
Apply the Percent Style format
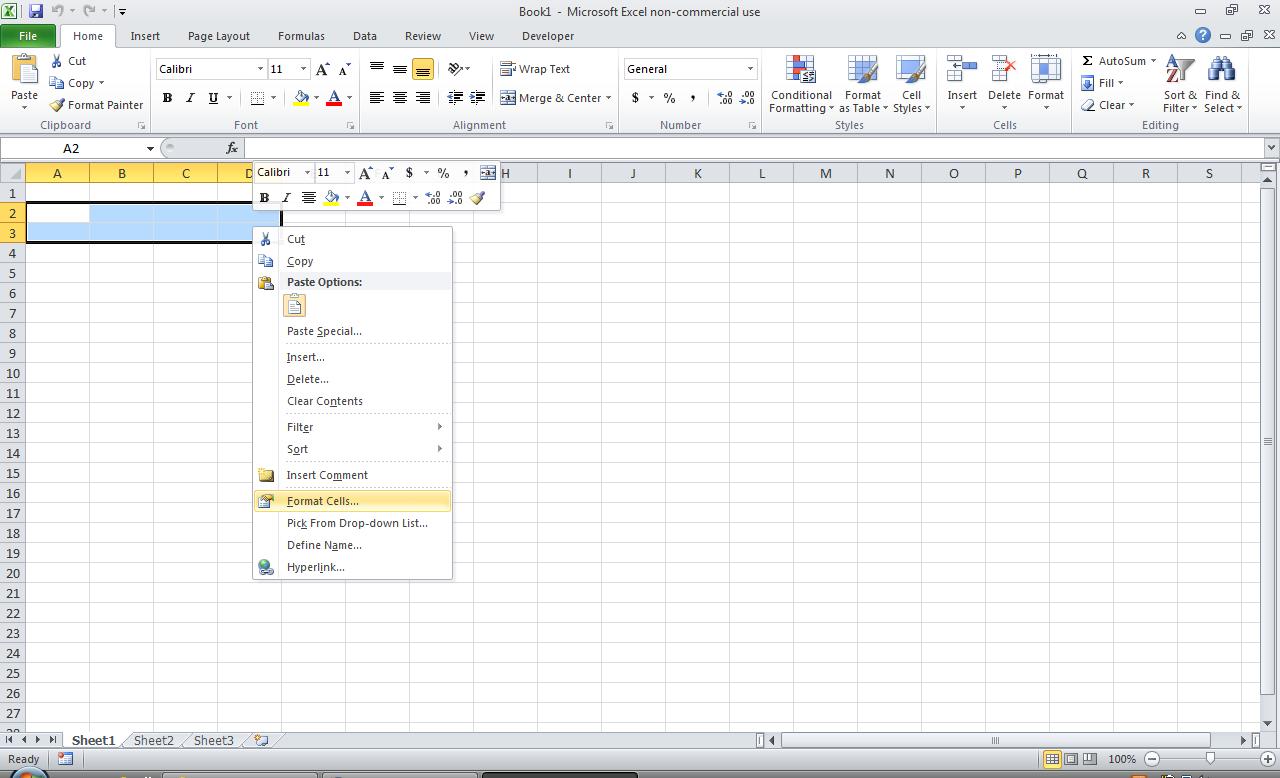click(667, 98)
